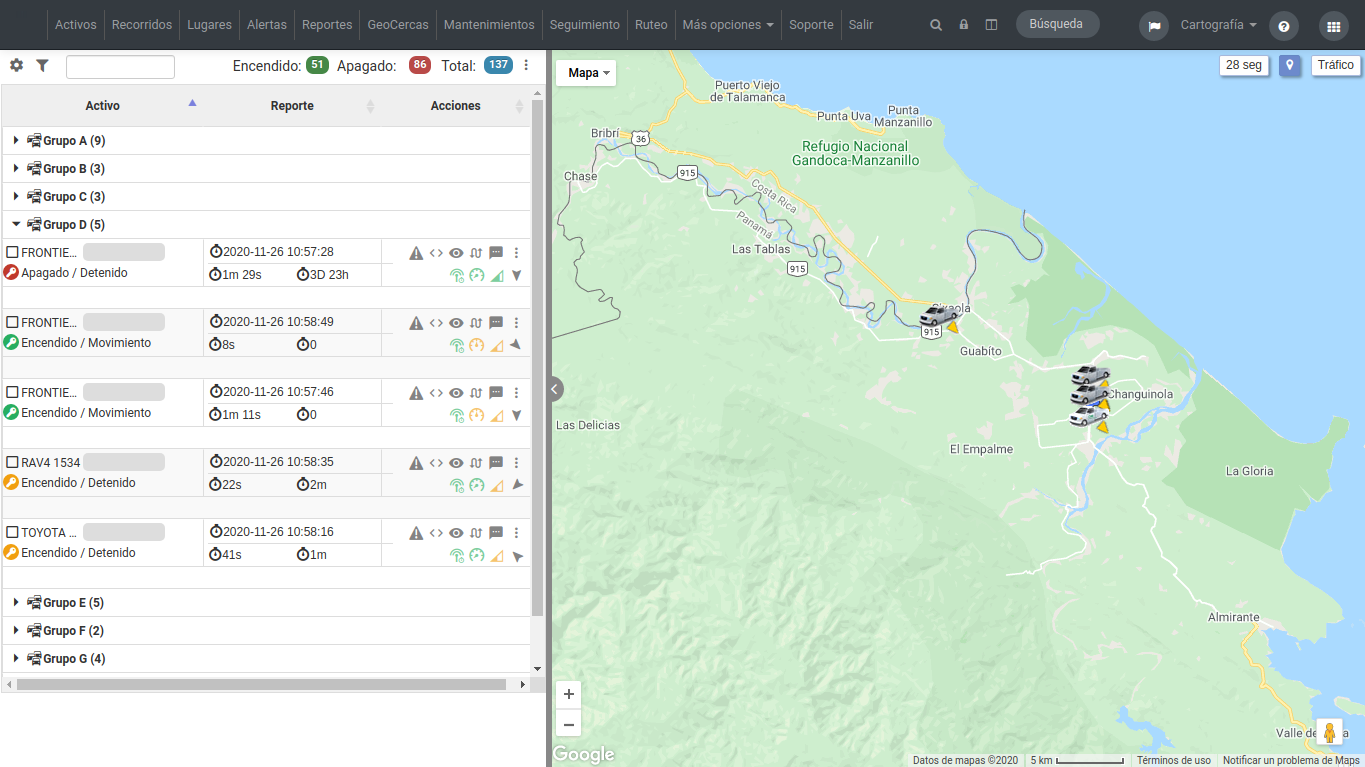This screenshot has width=1365, height=767.
Task: Open message bubble on the 10:57:46 row
Action: [496, 393]
